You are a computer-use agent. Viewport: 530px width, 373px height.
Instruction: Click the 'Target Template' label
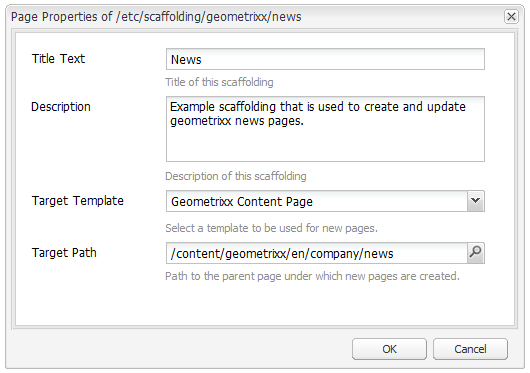[78, 201]
